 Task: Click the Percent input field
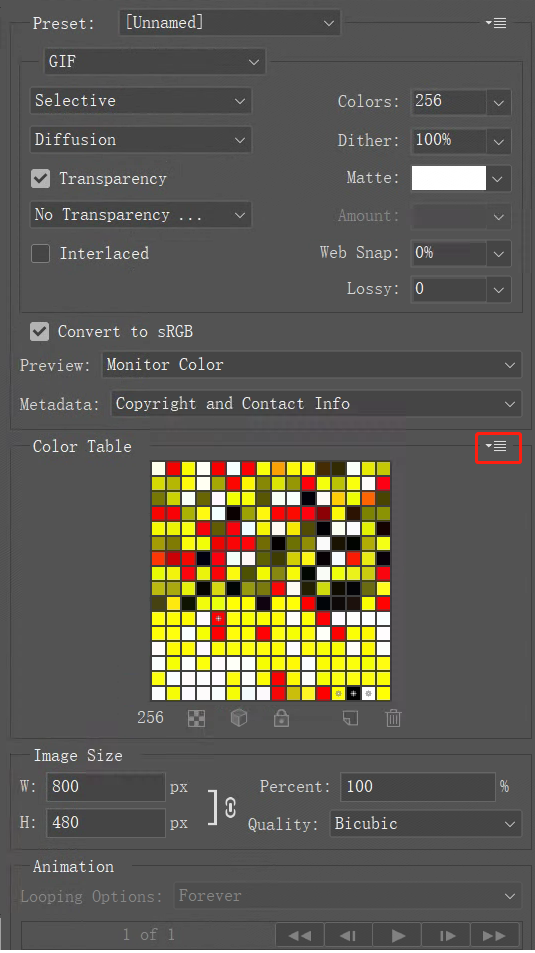pyautogui.click(x=418, y=787)
